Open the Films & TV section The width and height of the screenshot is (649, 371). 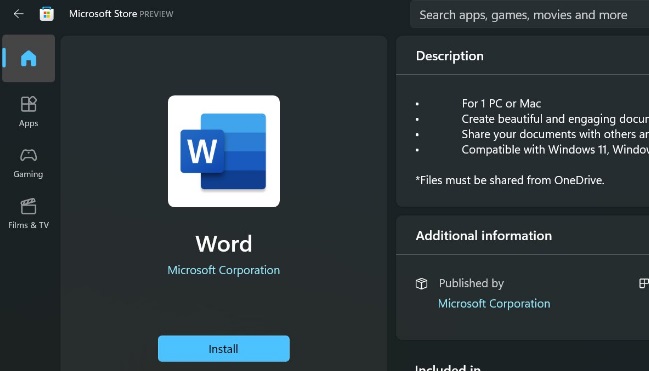click(x=29, y=214)
